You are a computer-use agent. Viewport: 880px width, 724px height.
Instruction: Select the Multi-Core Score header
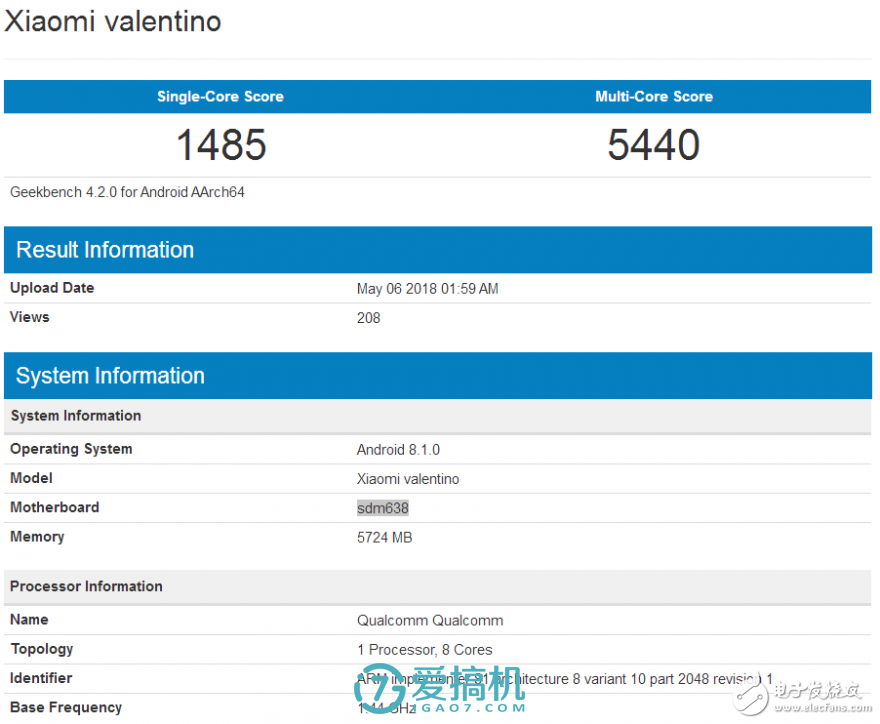(x=653, y=97)
